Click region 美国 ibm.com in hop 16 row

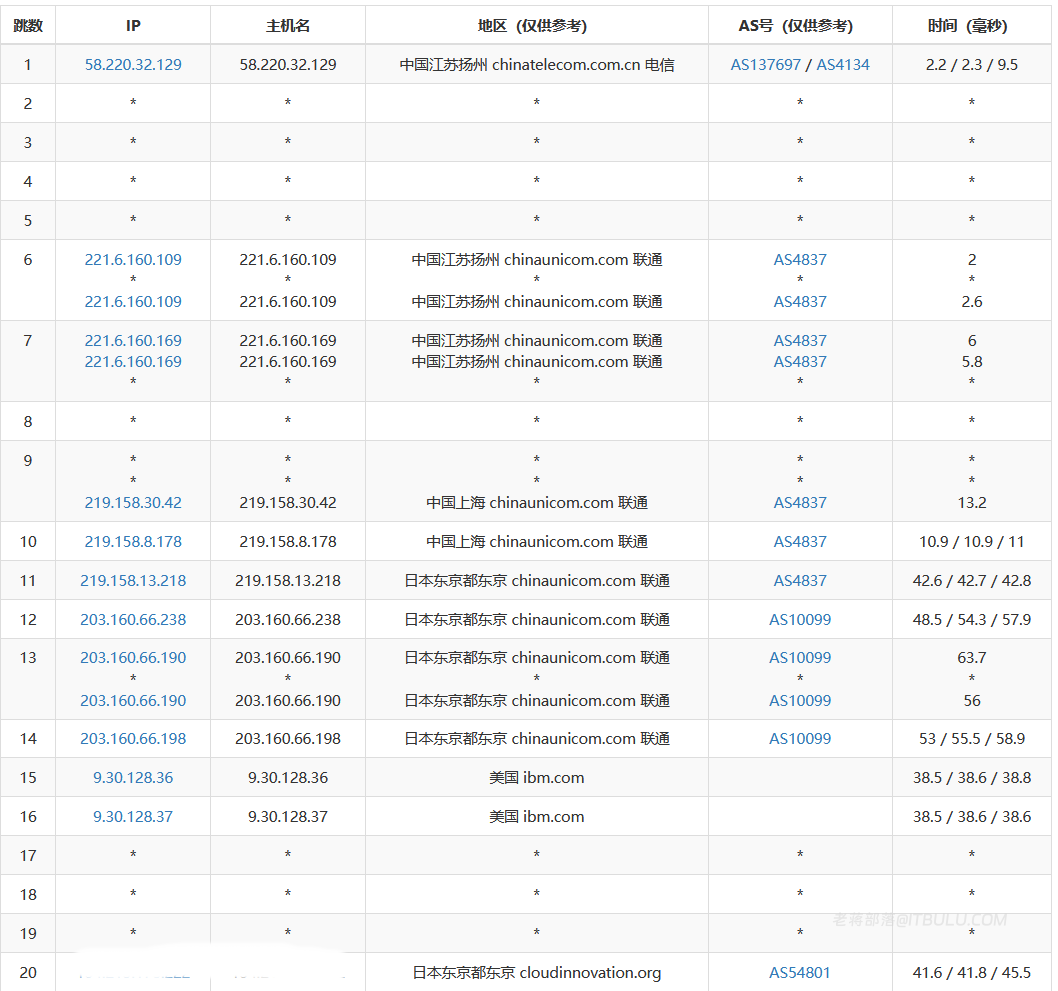click(x=536, y=817)
